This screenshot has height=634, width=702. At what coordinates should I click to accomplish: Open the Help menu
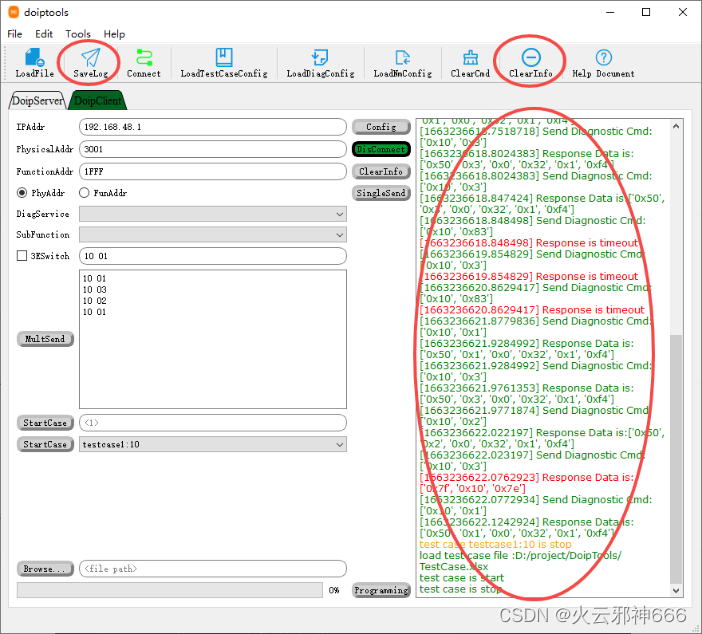pos(114,34)
